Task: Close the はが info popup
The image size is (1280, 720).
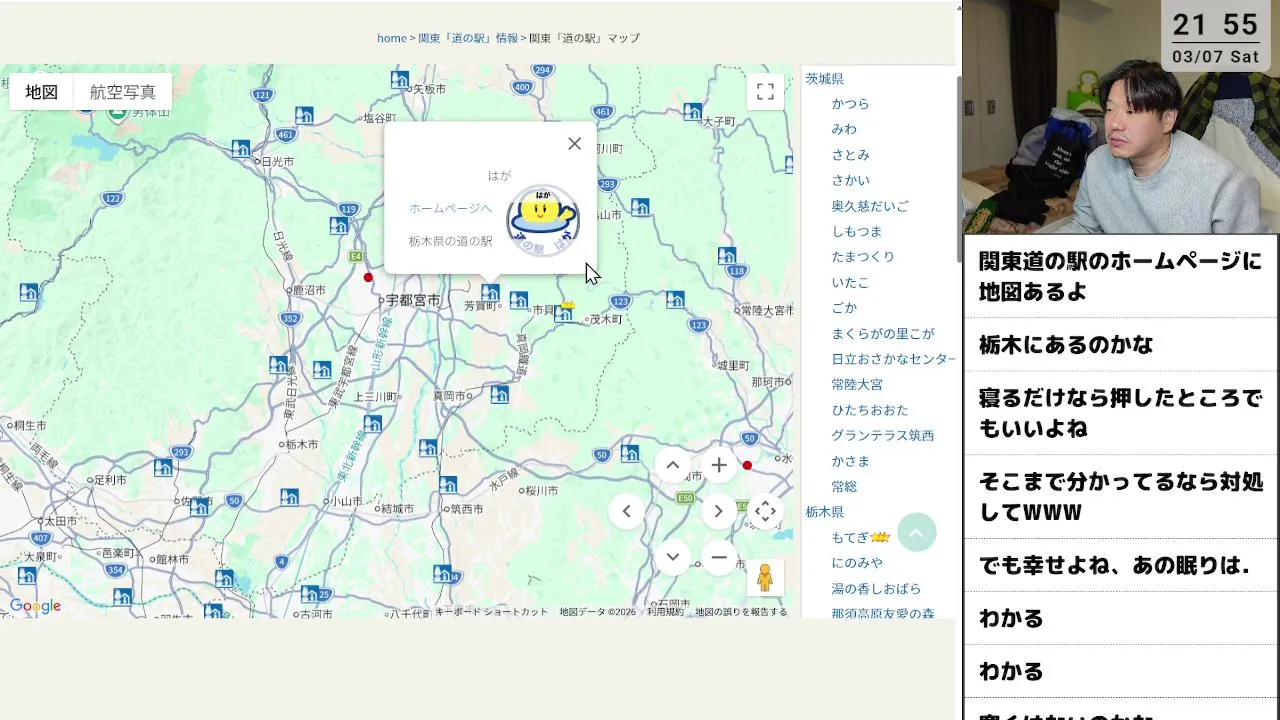Action: pyautogui.click(x=574, y=144)
